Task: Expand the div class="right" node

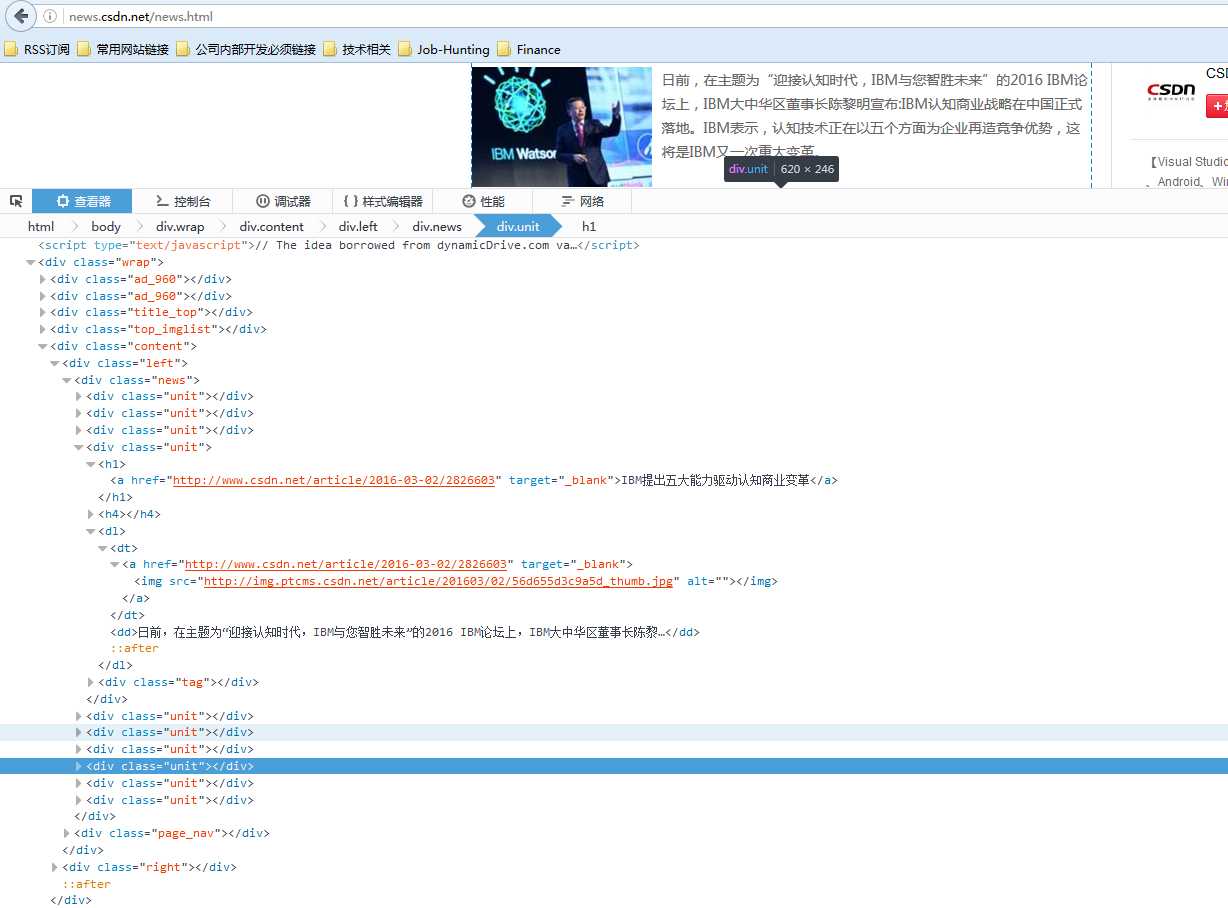Action: point(55,867)
